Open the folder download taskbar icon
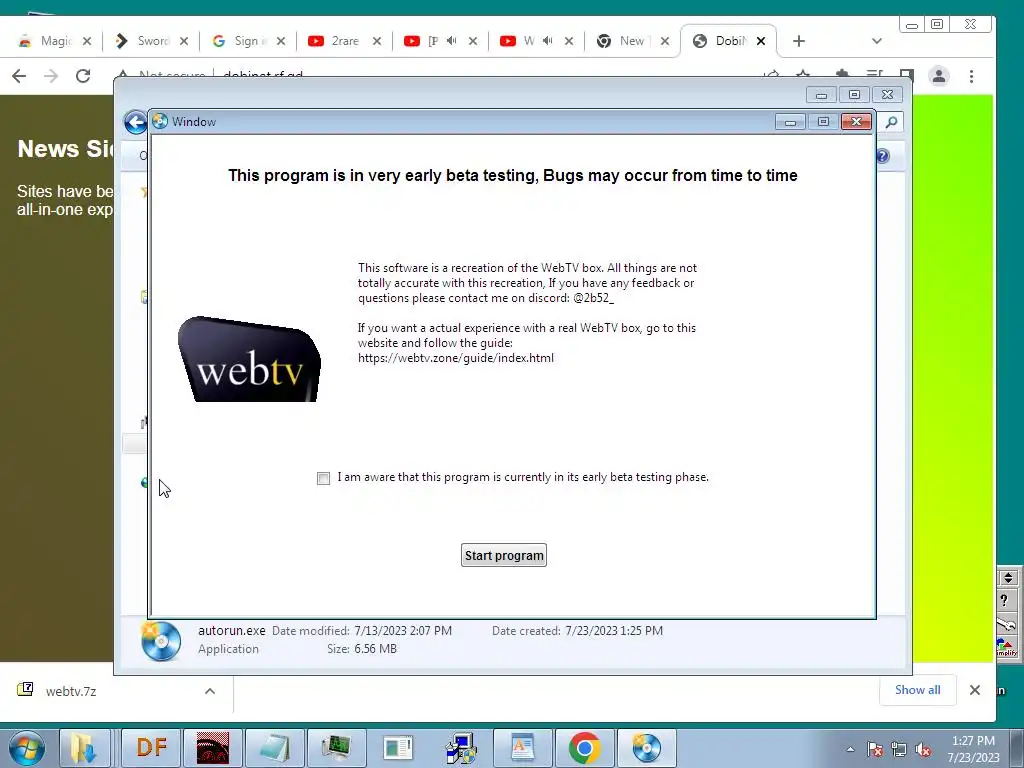This screenshot has width=1024, height=768. point(83,748)
